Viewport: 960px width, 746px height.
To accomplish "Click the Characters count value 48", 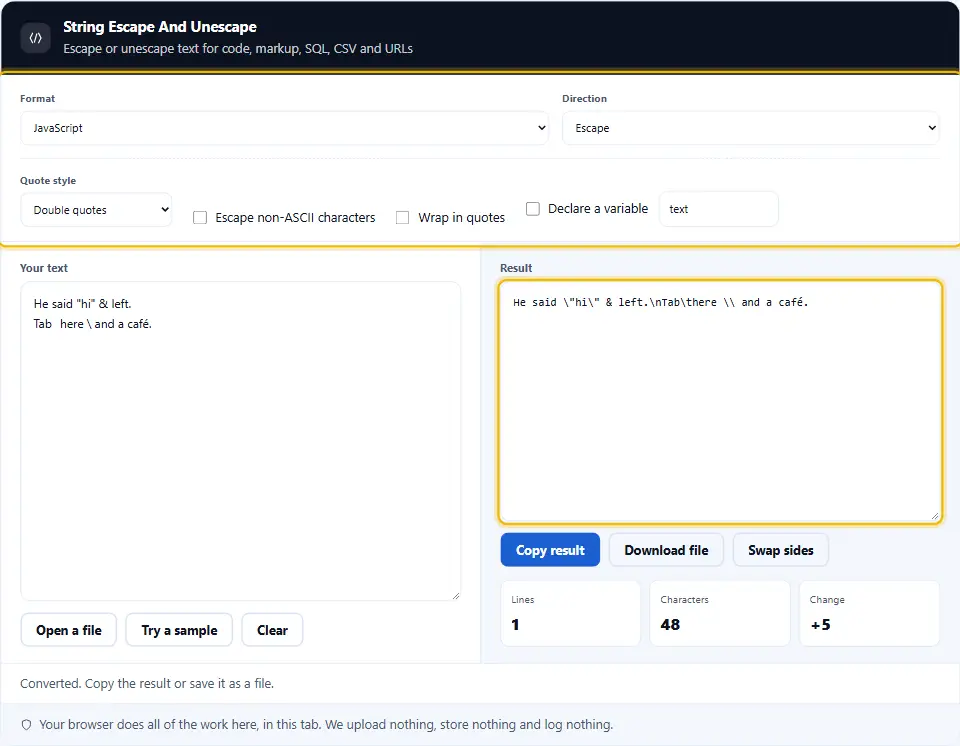I will point(670,625).
